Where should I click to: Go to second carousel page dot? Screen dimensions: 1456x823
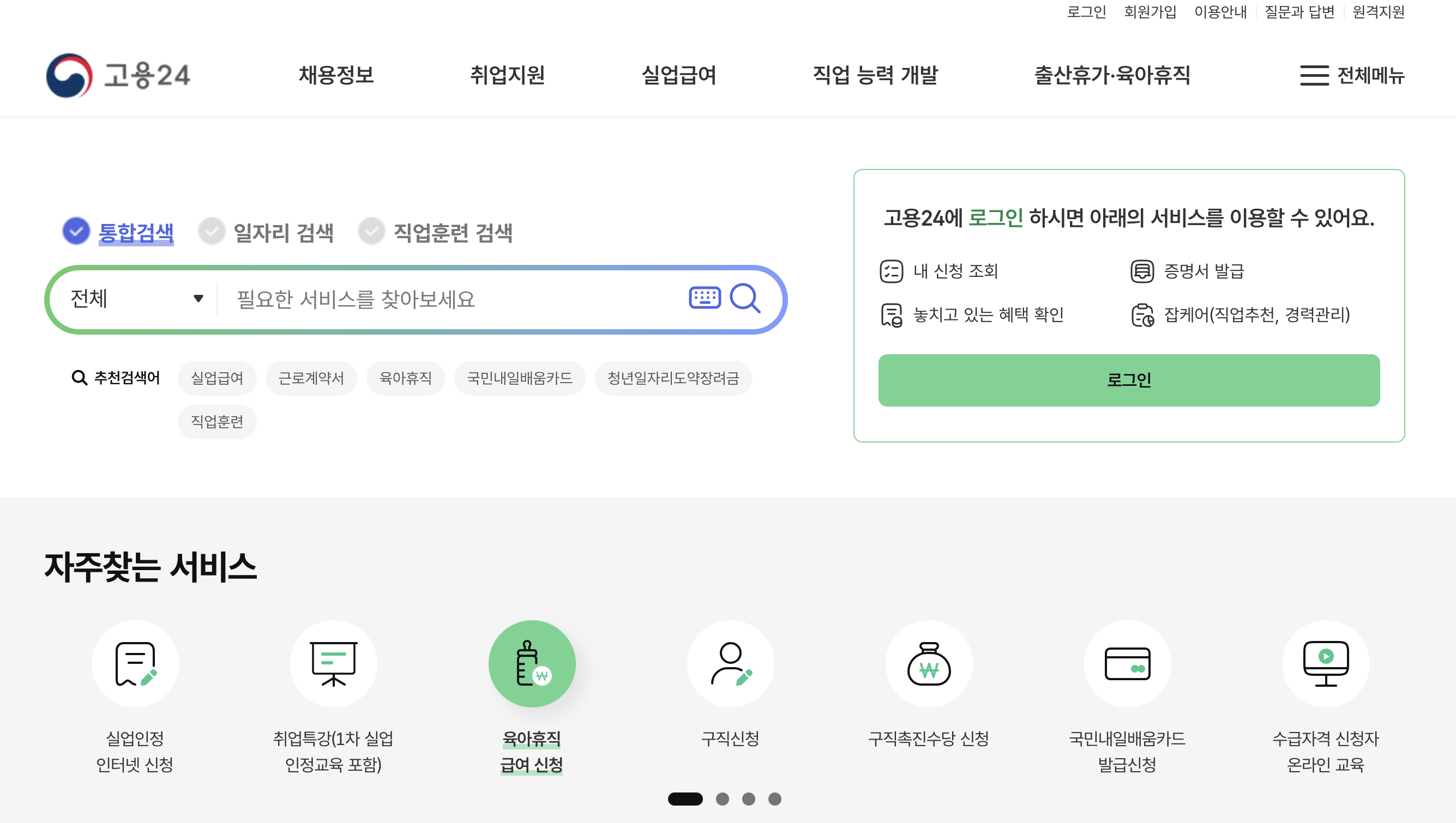coord(722,798)
